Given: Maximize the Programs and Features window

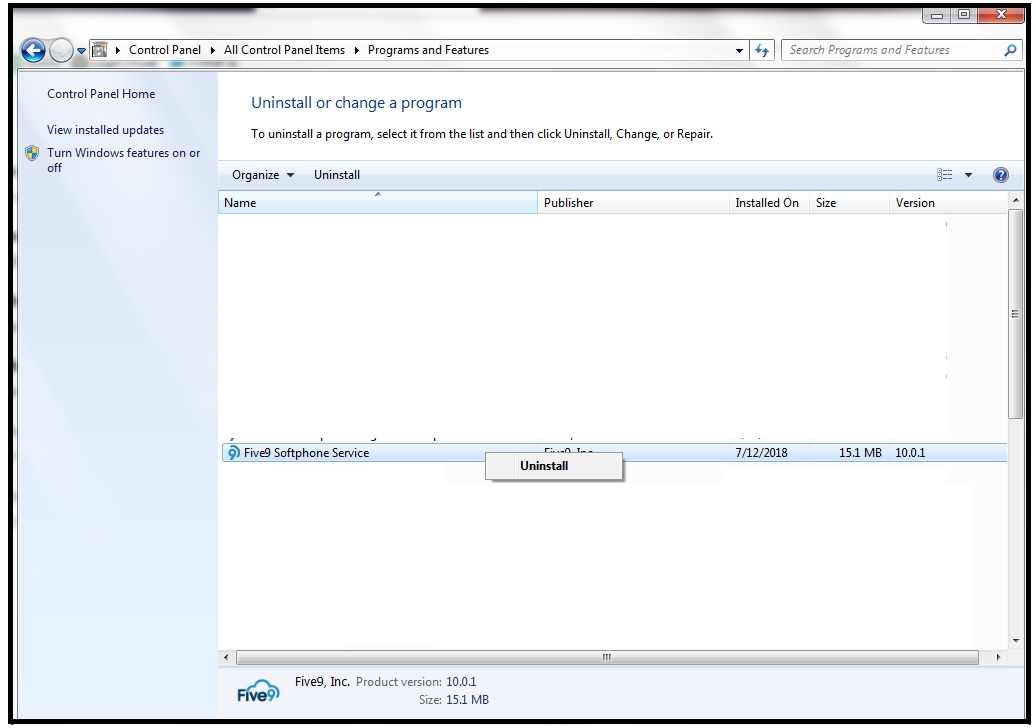Looking at the screenshot, I should pyautogui.click(x=964, y=15).
